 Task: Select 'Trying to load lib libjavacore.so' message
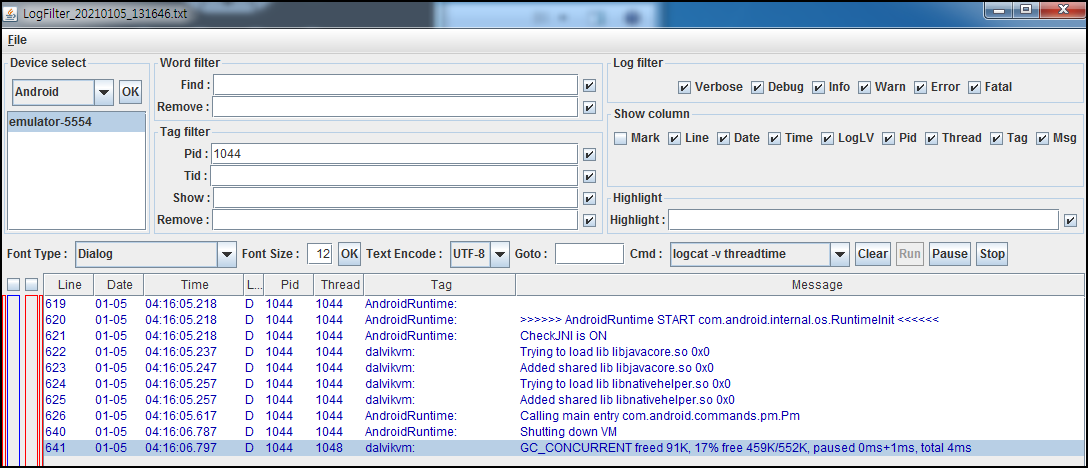615,351
